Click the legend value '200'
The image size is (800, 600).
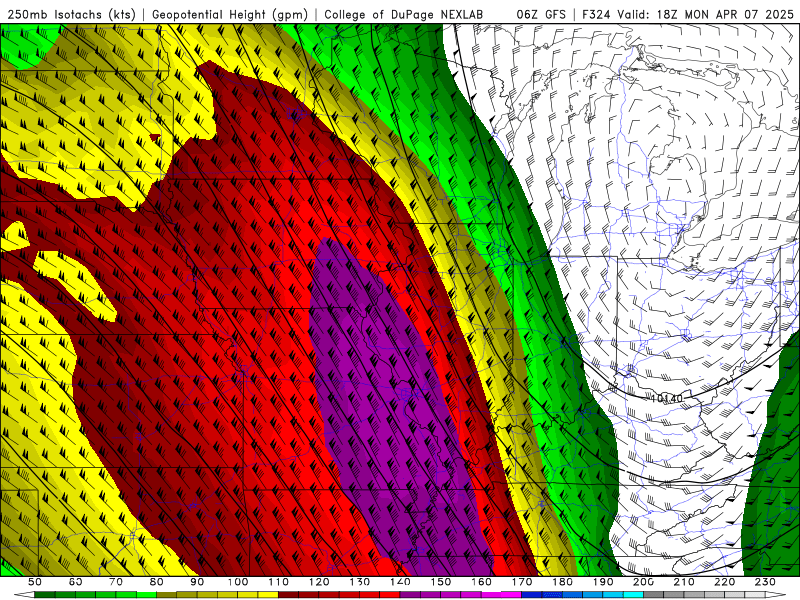point(643,582)
